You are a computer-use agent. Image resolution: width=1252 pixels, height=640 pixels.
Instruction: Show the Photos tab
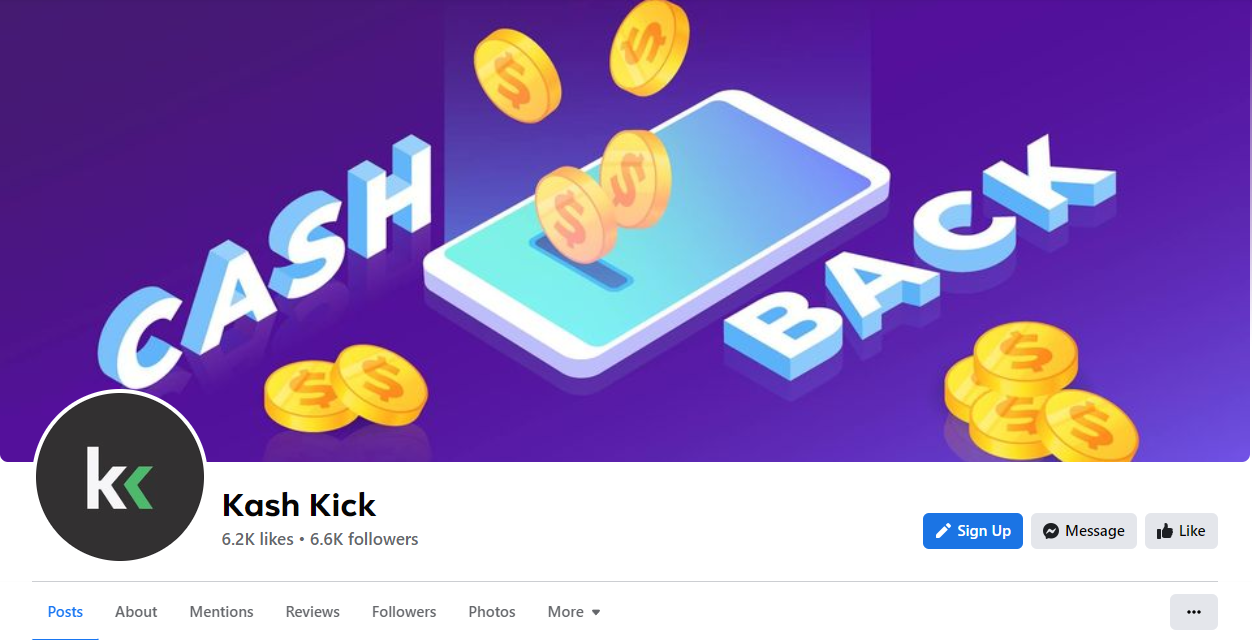coord(492,612)
